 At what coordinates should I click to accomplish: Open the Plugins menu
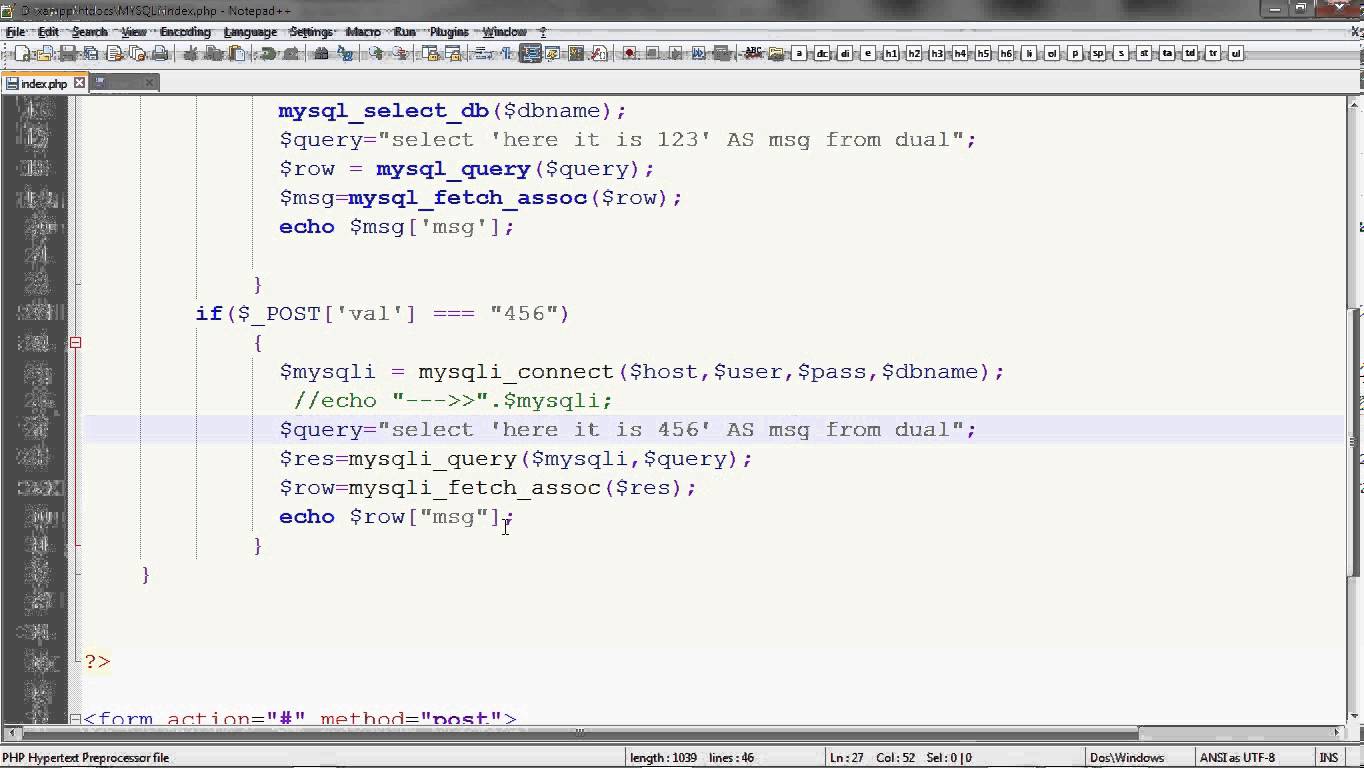point(449,32)
